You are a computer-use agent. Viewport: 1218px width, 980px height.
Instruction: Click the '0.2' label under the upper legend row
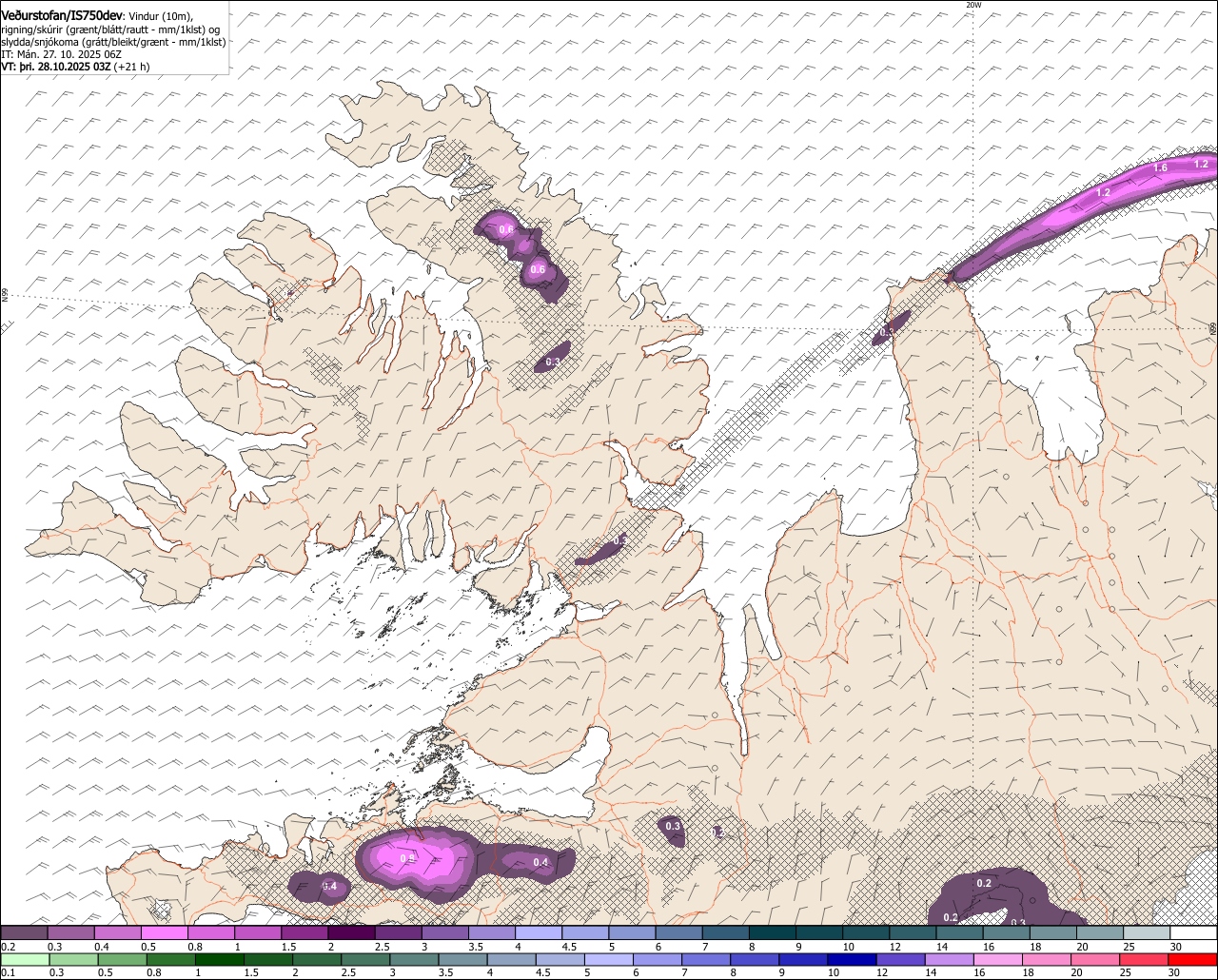click(x=8, y=947)
